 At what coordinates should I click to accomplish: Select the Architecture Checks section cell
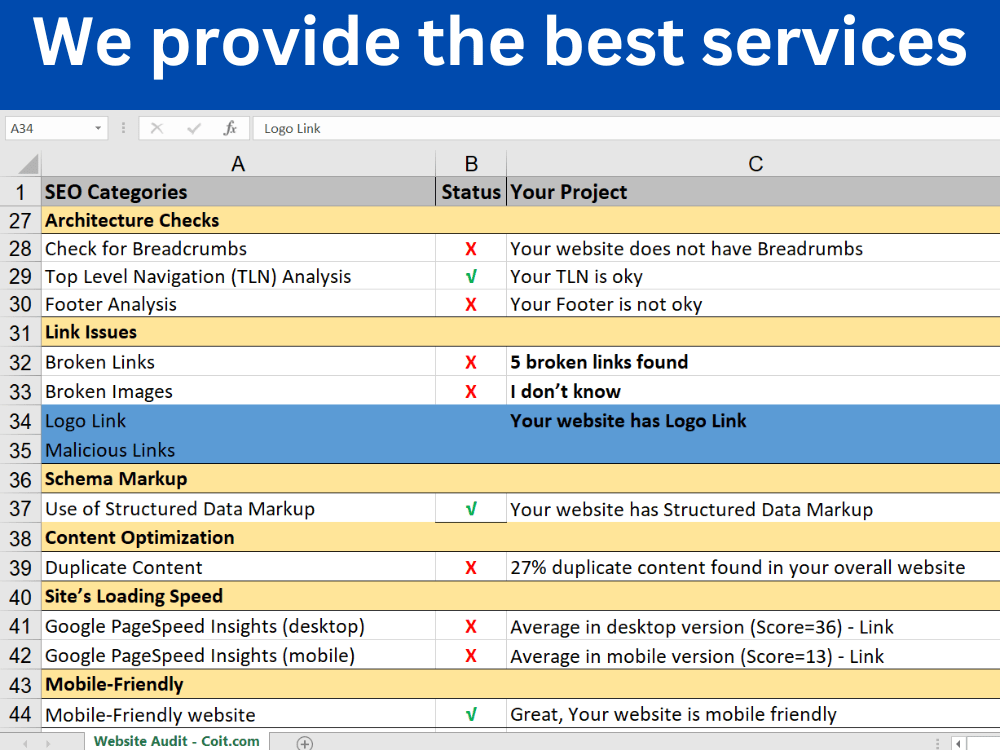(x=238, y=221)
